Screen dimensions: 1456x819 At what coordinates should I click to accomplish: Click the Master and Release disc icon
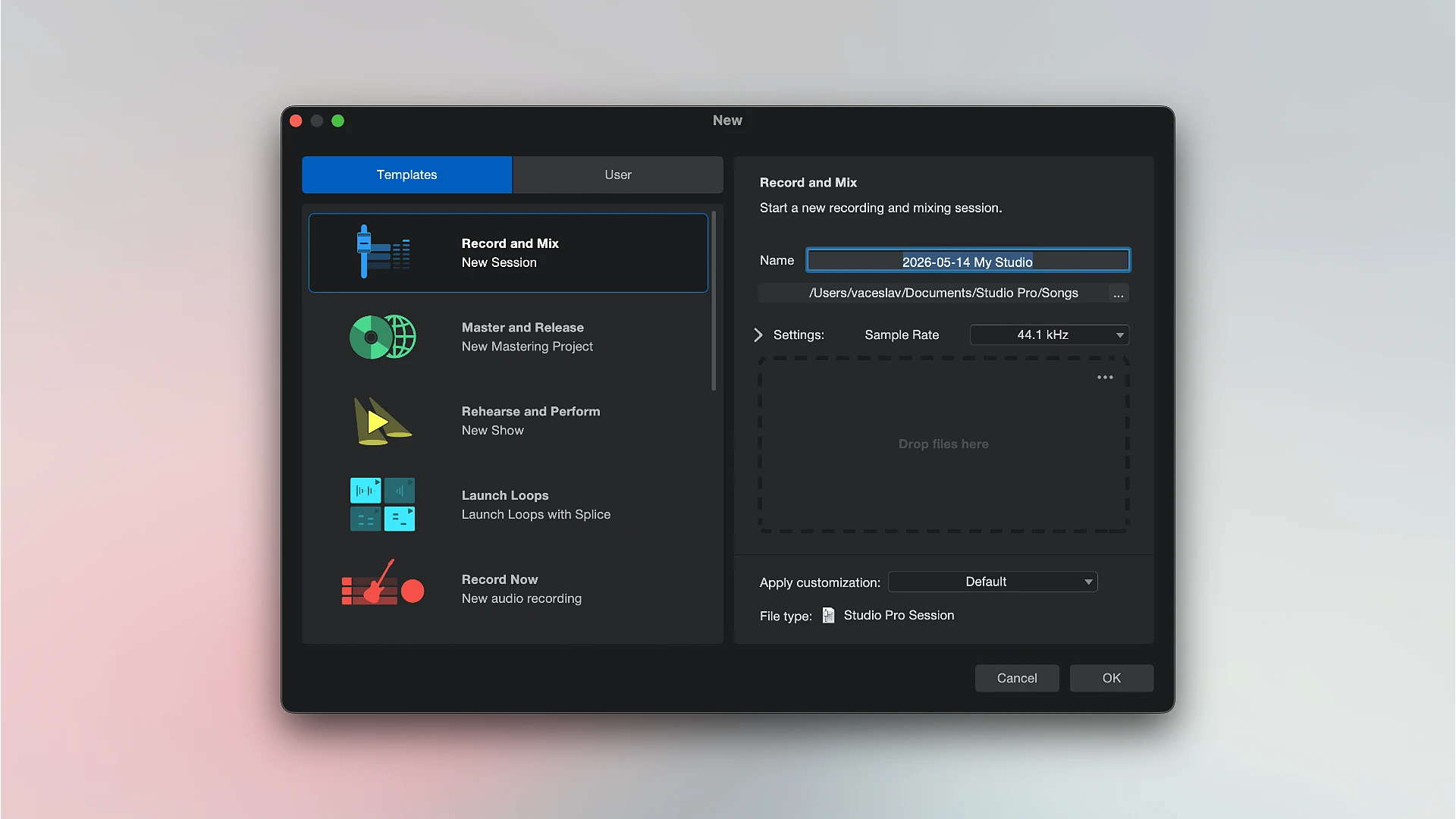click(x=383, y=337)
